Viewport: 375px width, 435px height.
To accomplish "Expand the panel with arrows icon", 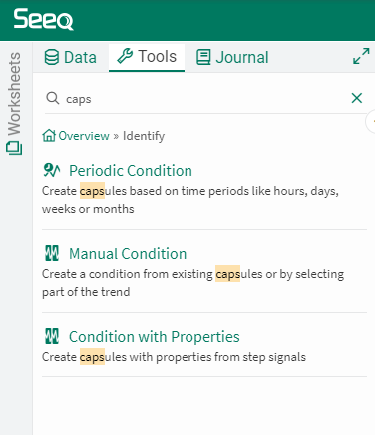I will click(x=361, y=56).
